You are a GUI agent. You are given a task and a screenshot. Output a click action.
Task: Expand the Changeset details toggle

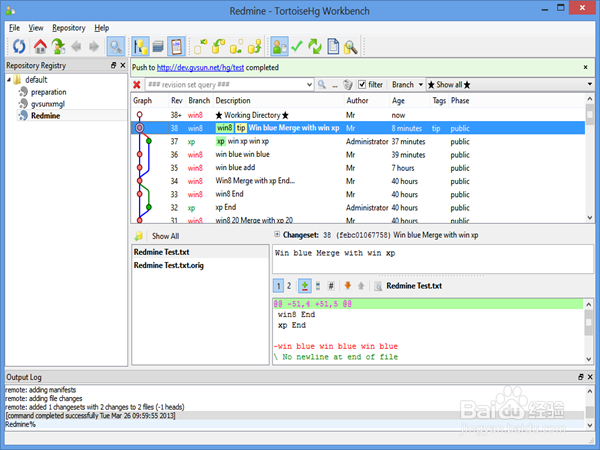click(277, 234)
